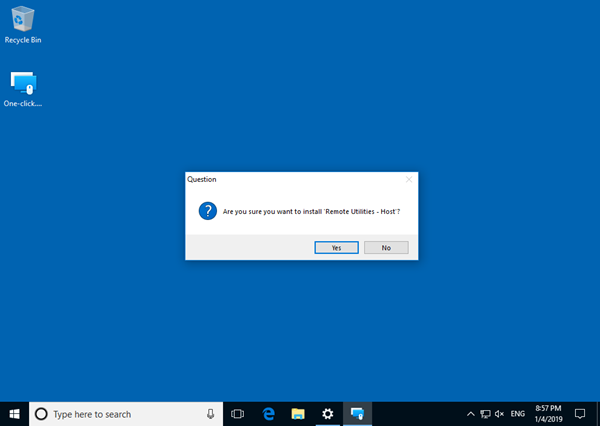
Task: Open network status tray icon
Action: point(485,414)
